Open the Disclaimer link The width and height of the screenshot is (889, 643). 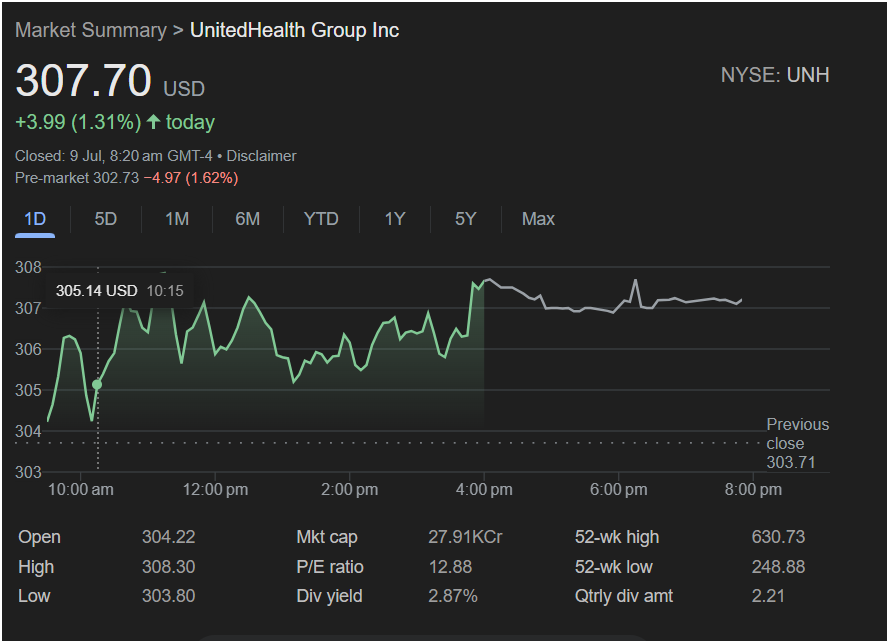point(261,156)
